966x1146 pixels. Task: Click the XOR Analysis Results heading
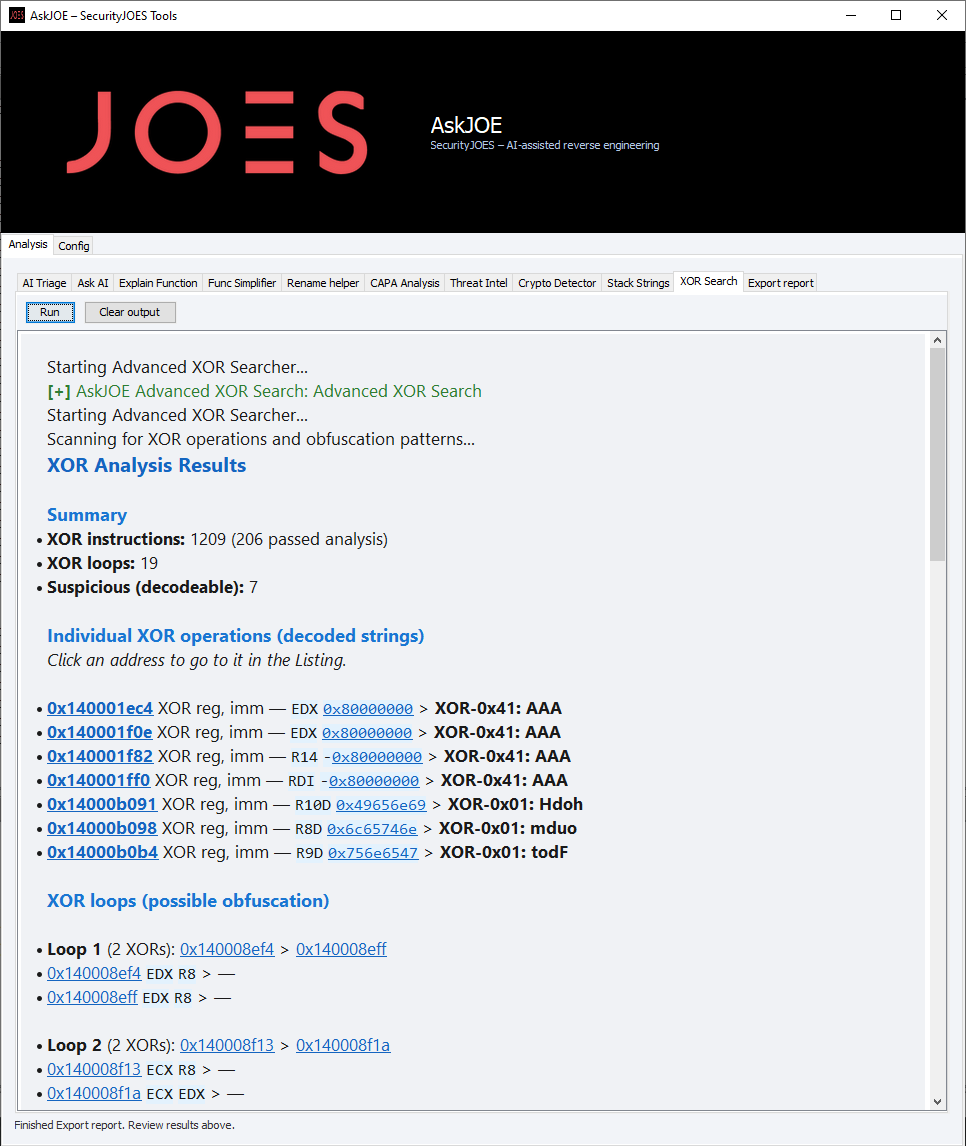click(147, 466)
